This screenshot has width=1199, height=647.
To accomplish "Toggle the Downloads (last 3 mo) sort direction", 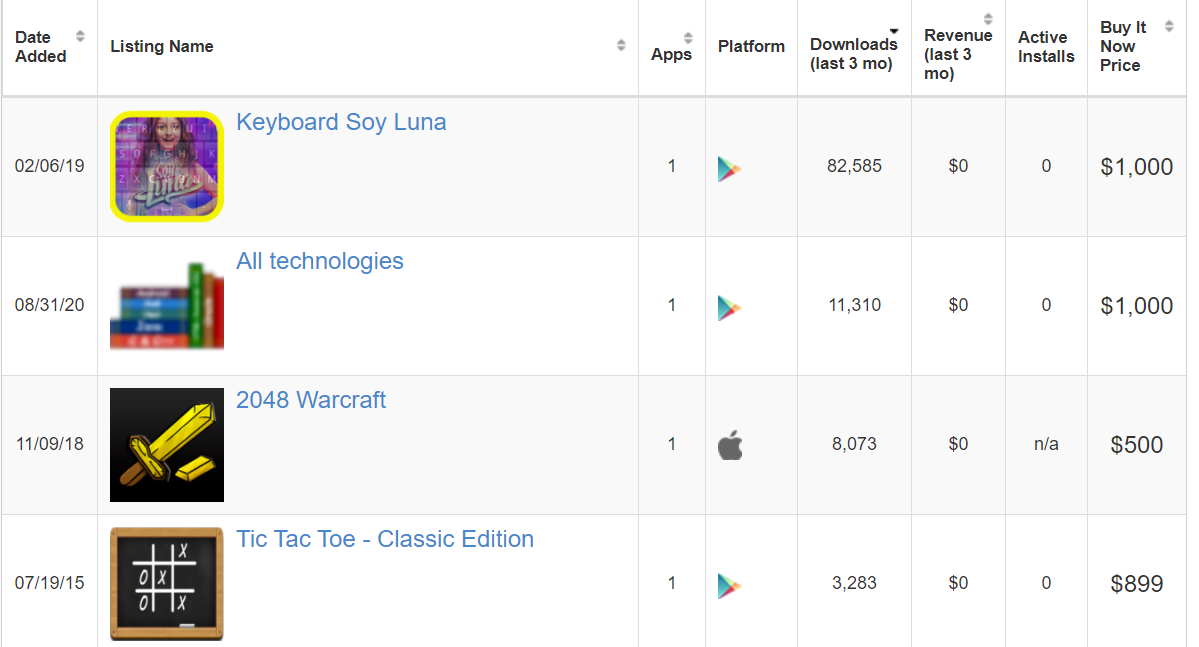I will [x=894, y=31].
